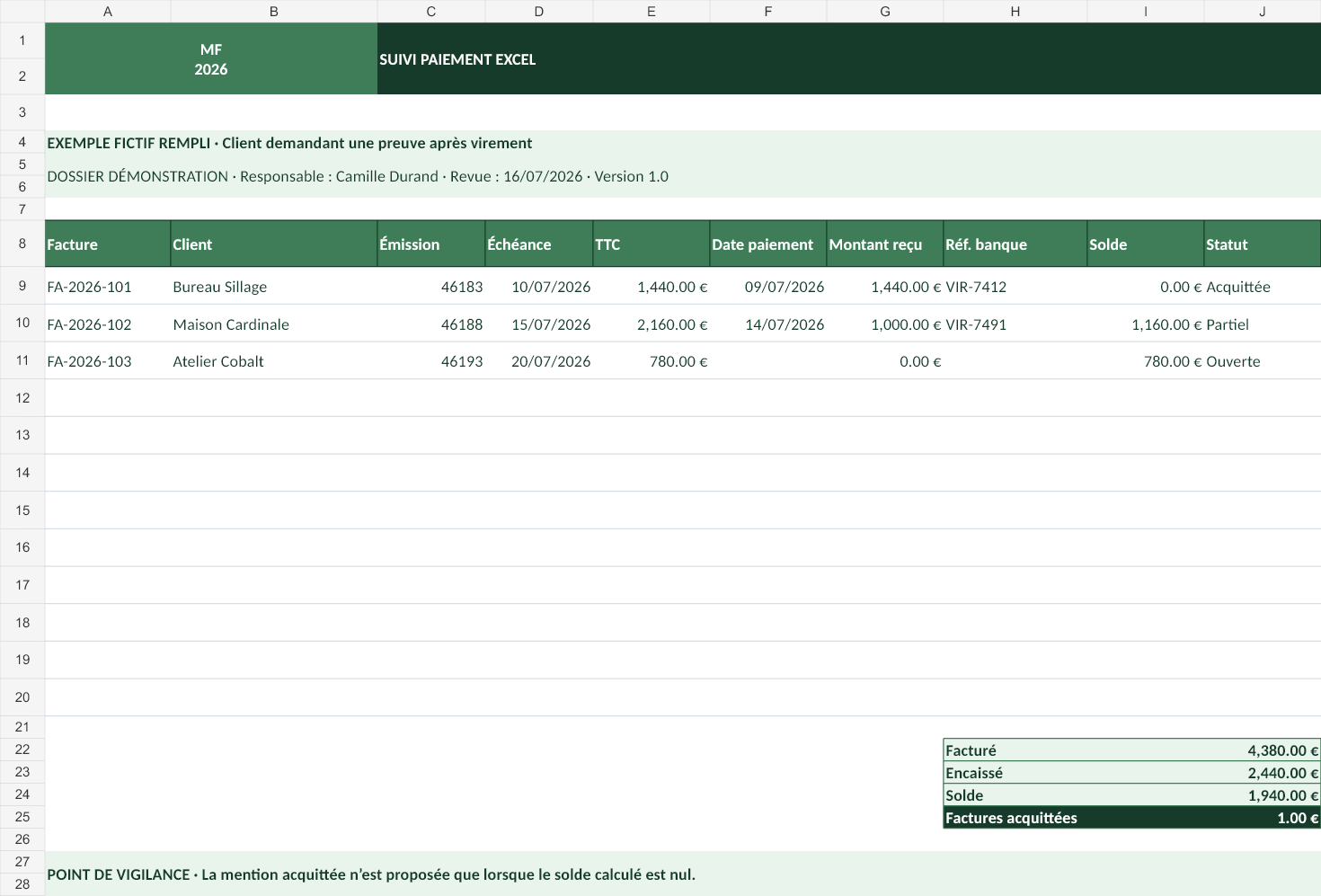This screenshot has height=896, width=1321.
Task: Select client cell Bureau Sillage
Action: click(274, 287)
